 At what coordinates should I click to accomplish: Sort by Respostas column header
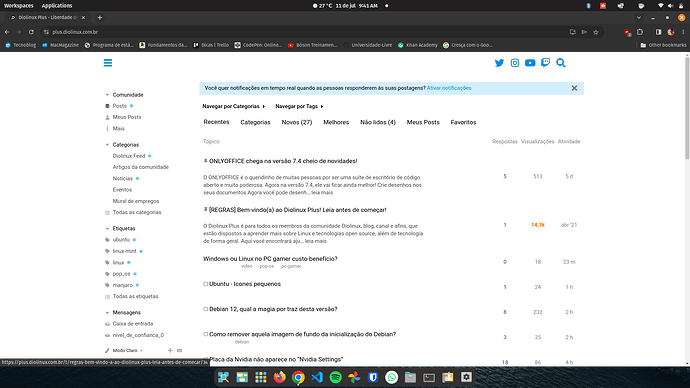(x=505, y=142)
